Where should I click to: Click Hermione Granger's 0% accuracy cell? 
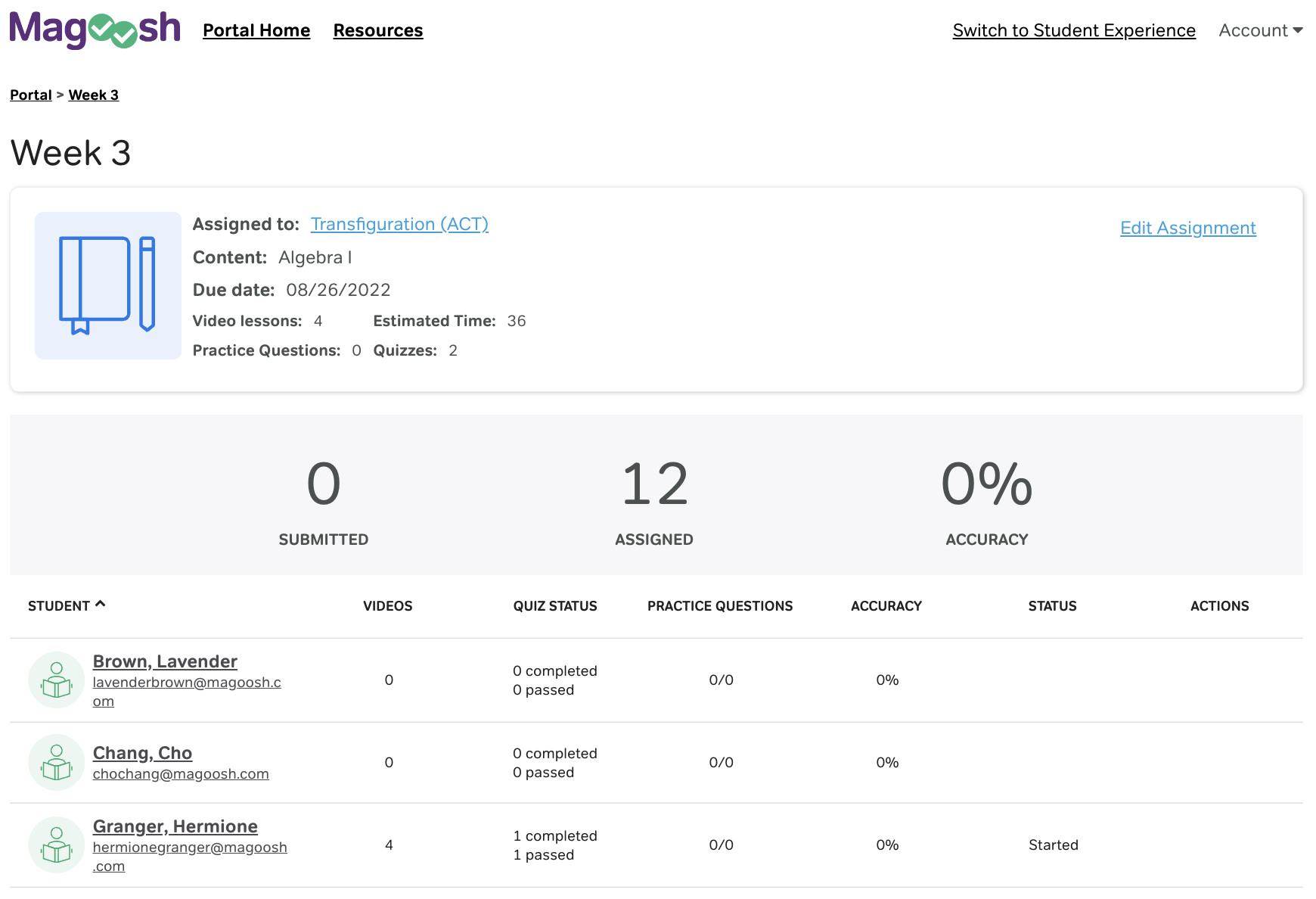point(887,845)
